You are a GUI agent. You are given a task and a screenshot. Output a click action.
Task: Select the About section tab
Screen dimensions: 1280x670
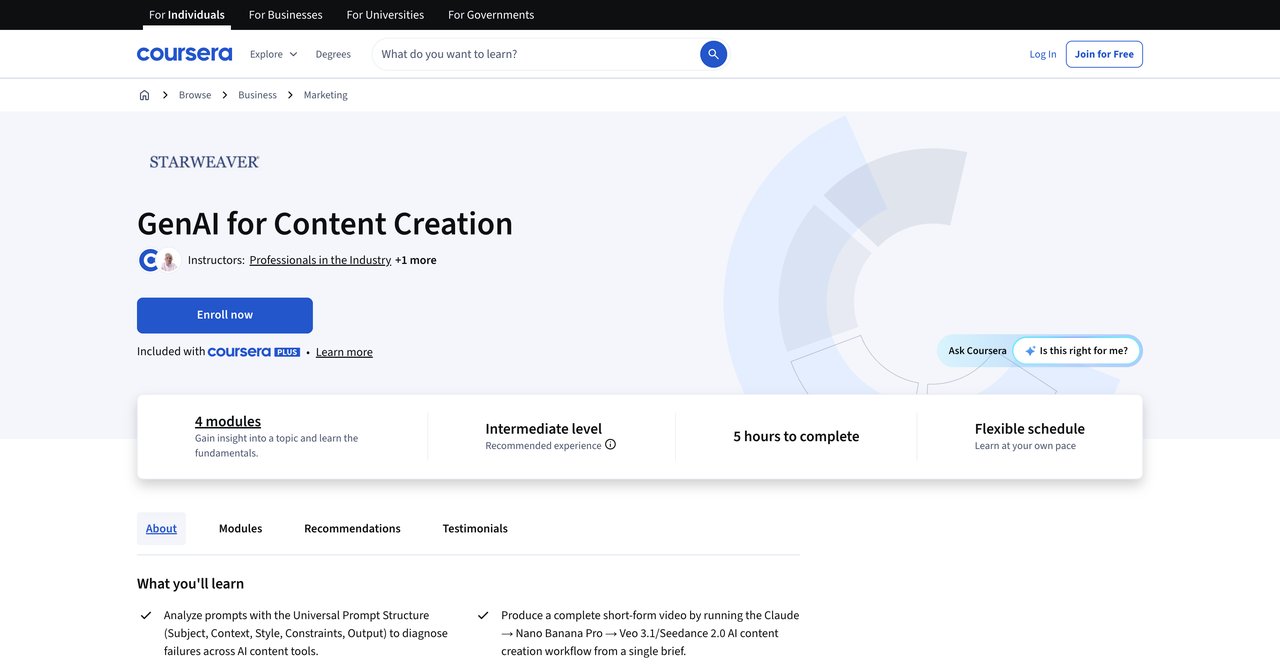click(161, 528)
